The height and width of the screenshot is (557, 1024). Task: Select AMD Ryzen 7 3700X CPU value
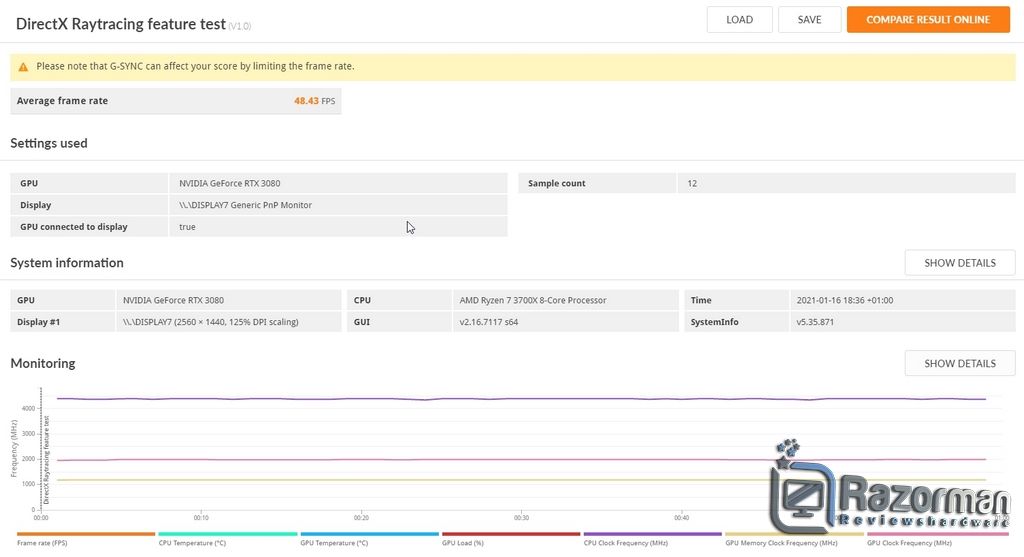point(533,300)
